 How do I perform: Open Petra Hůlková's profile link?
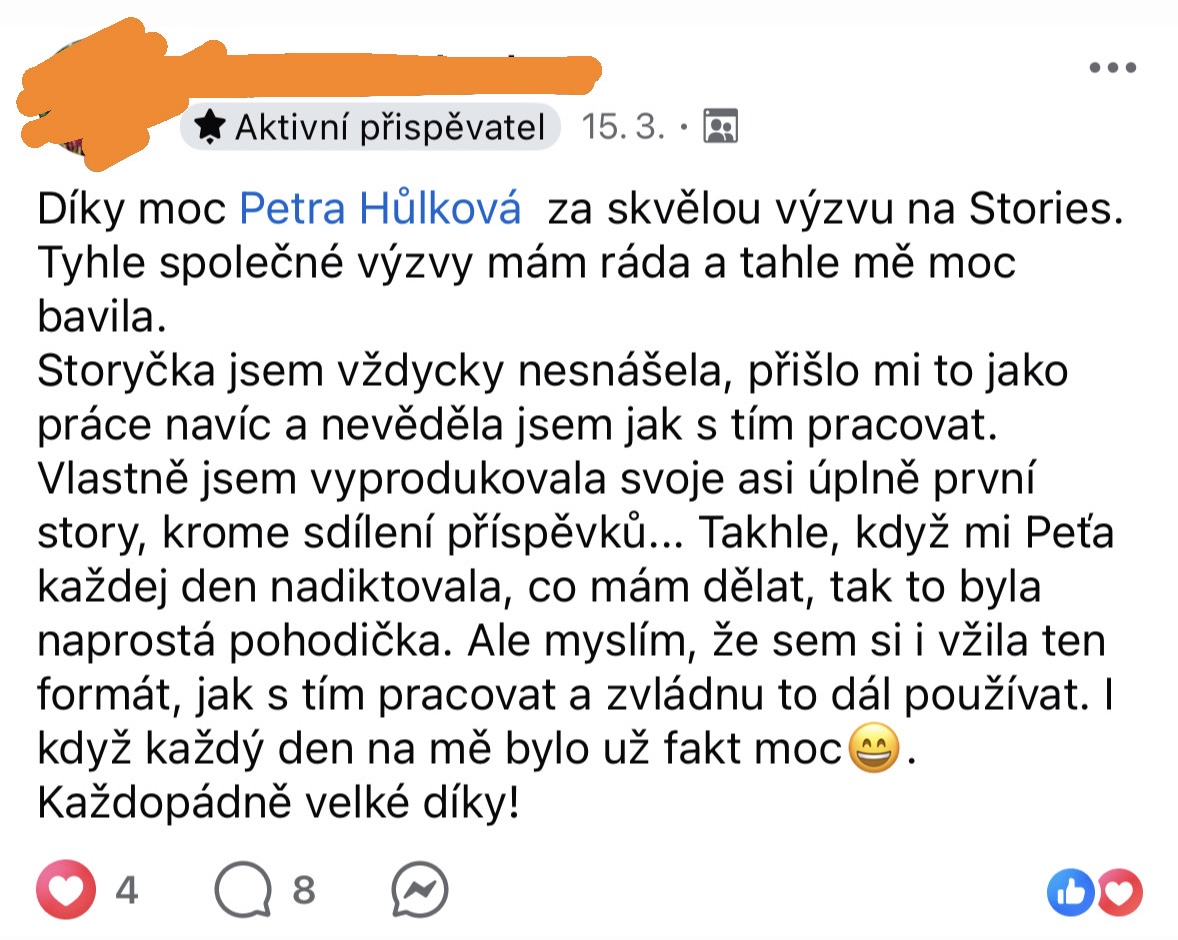point(381,211)
